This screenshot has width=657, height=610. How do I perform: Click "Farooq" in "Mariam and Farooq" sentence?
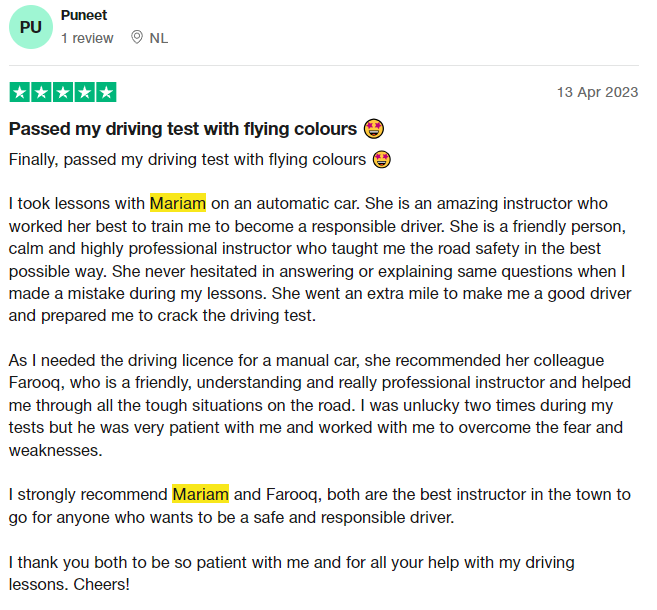coord(294,494)
